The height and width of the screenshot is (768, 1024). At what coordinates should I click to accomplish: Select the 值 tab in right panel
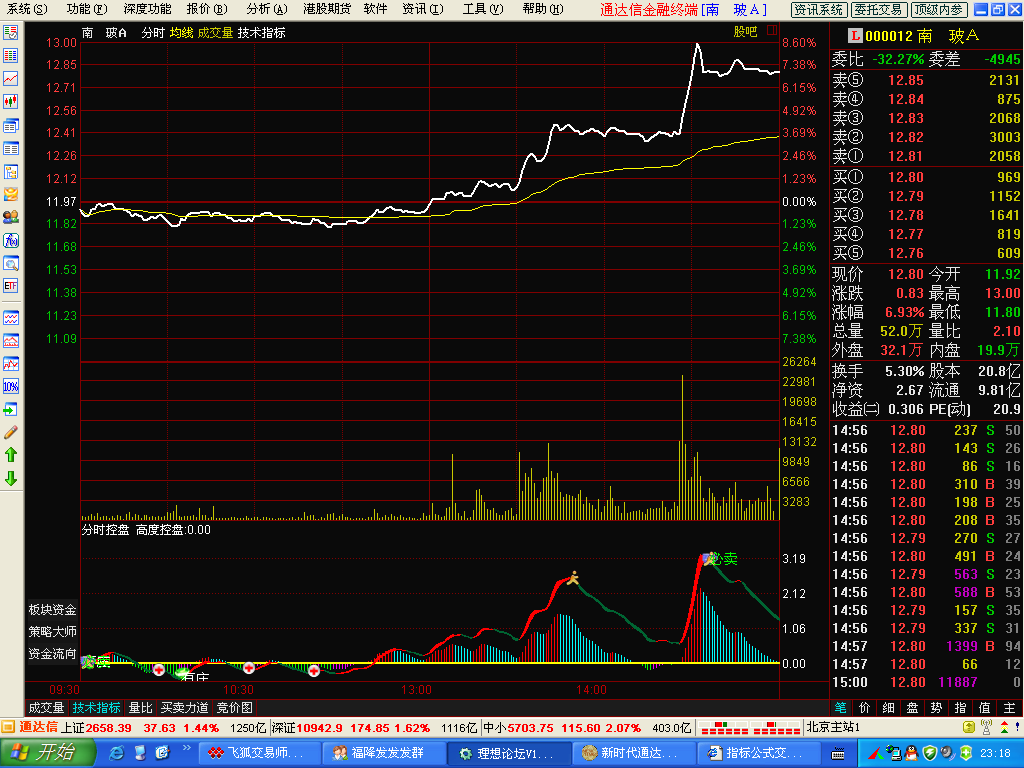pyautogui.click(x=985, y=708)
